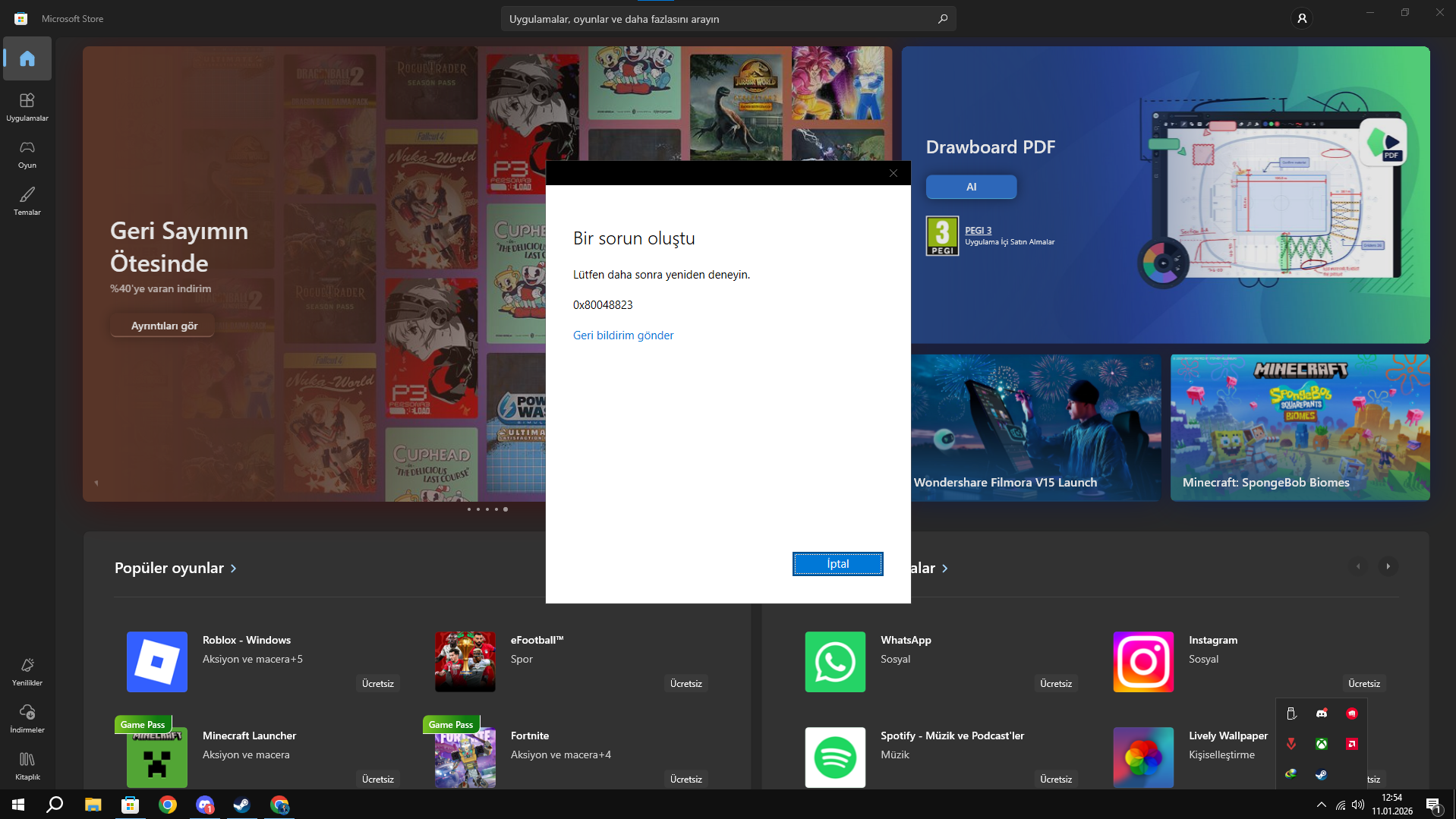The image size is (1456, 819).
Task: Open Internet Download Manager tray icon
Action: (x=1291, y=774)
